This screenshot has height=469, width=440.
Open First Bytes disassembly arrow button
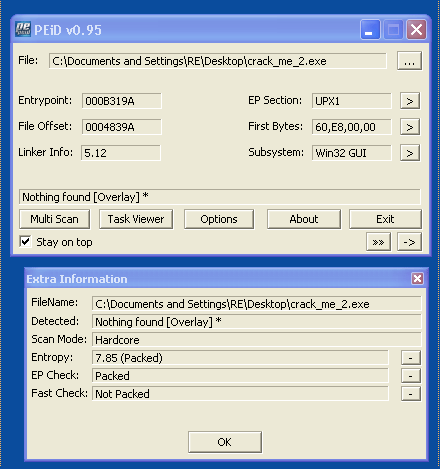[x=410, y=127]
